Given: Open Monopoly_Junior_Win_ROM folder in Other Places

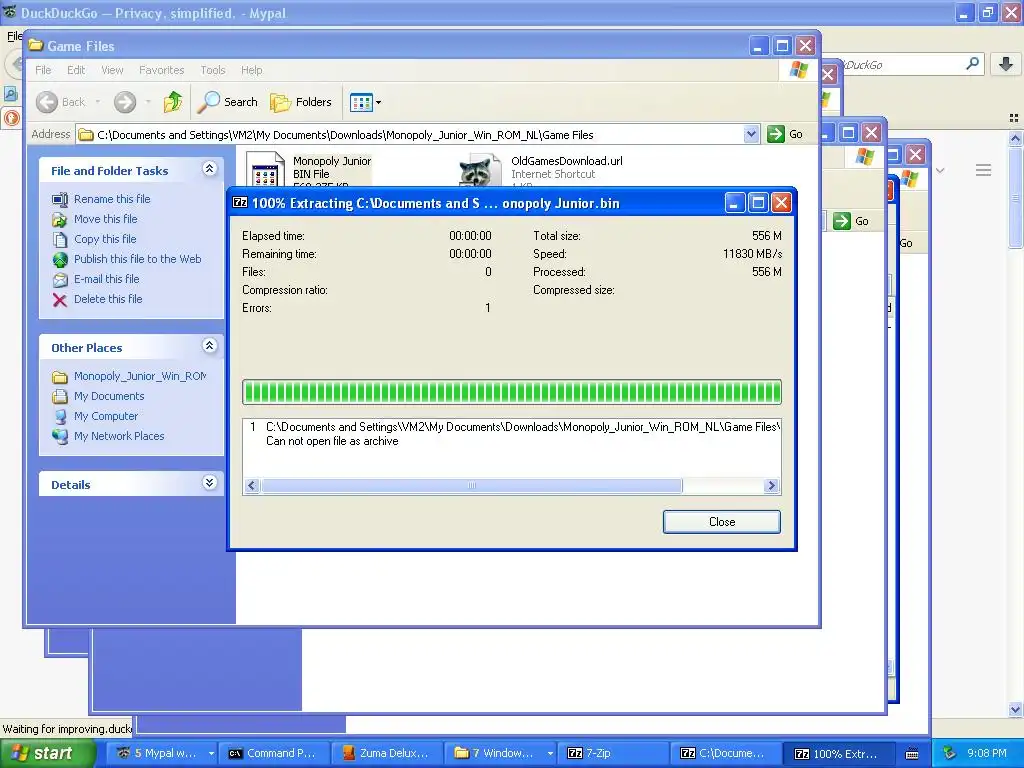Looking at the screenshot, I should click(140, 376).
